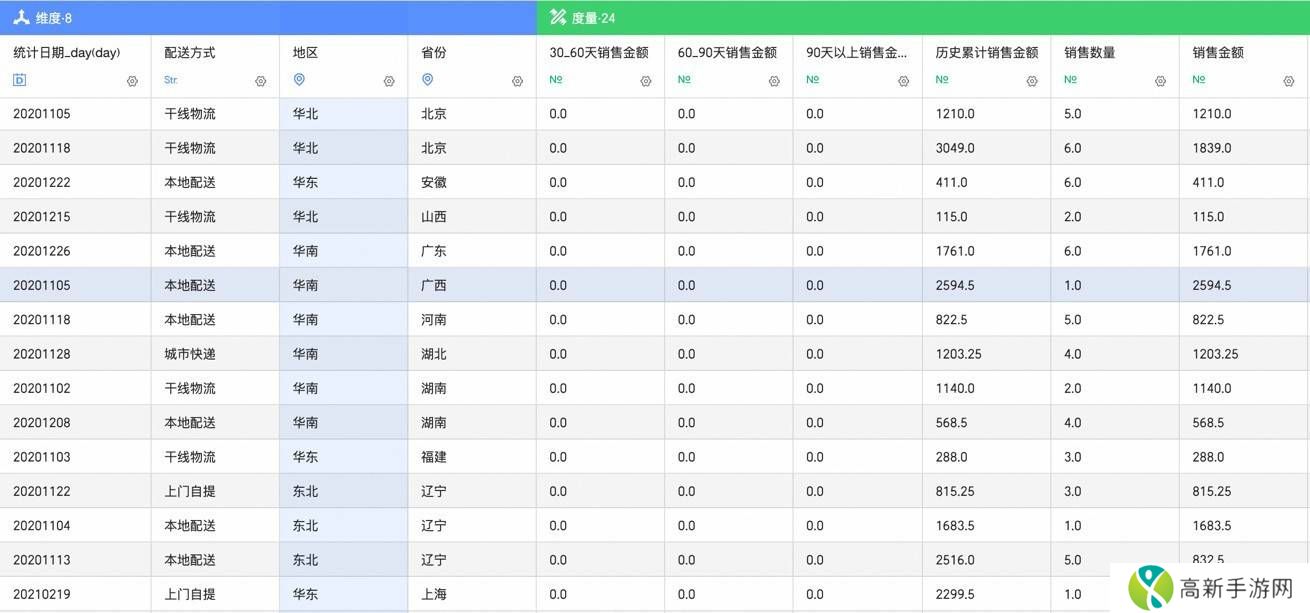Click number type icon under 历史累计销售金额
This screenshot has width=1310, height=613.
point(942,80)
